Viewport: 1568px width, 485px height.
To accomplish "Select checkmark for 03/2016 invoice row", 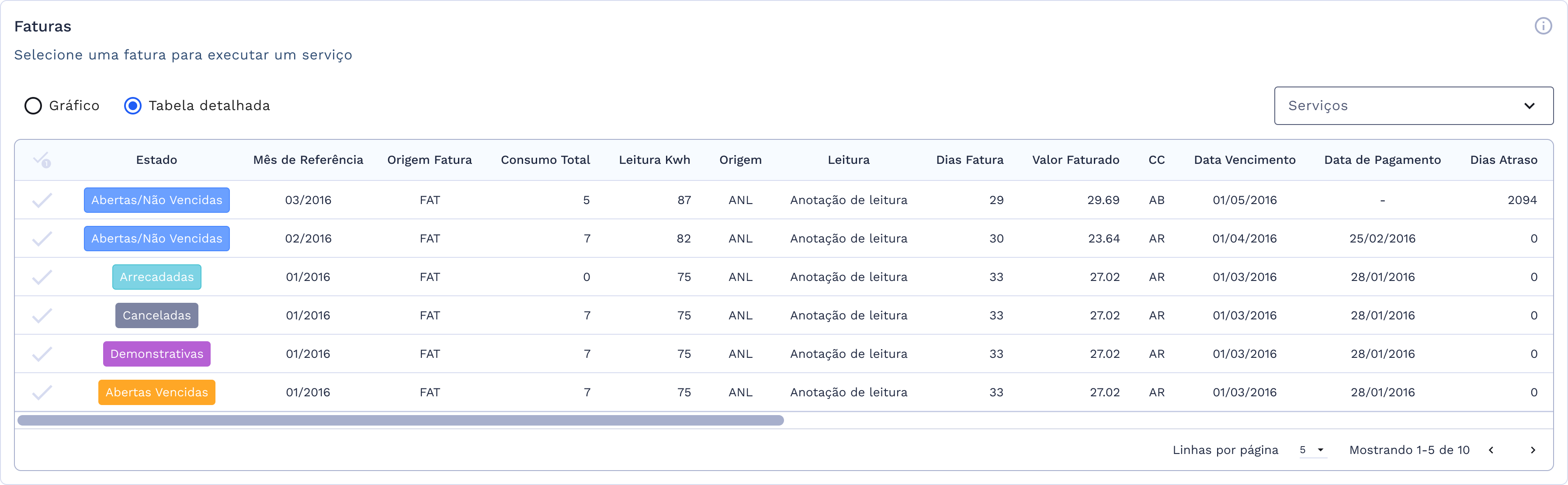I will (x=42, y=200).
